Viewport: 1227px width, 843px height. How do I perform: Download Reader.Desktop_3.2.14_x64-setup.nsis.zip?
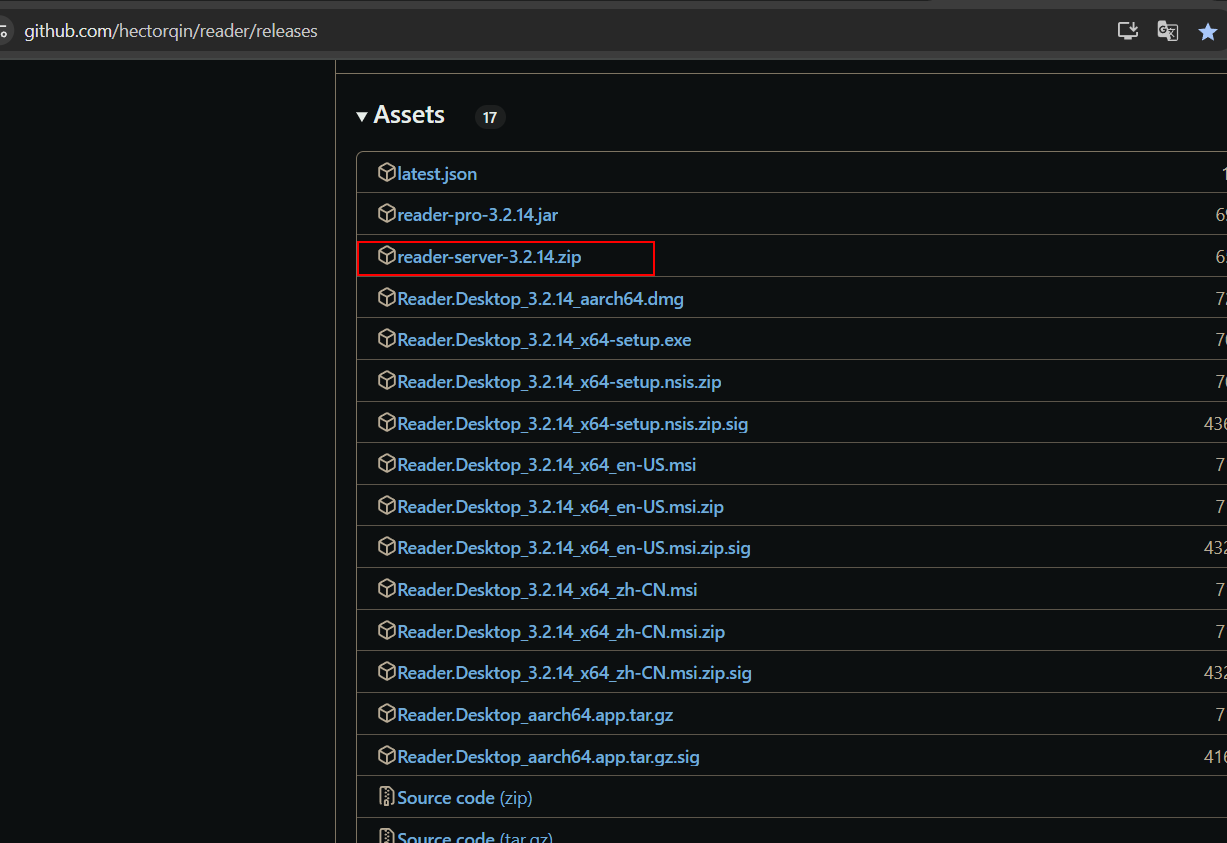coord(559,382)
